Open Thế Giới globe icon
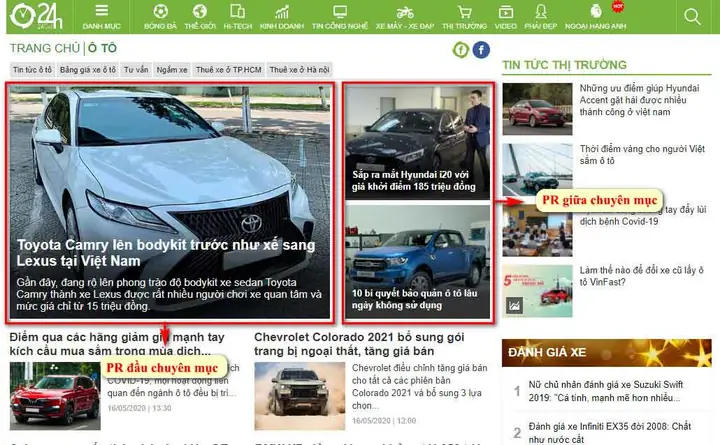The image size is (720, 445). click(x=200, y=11)
